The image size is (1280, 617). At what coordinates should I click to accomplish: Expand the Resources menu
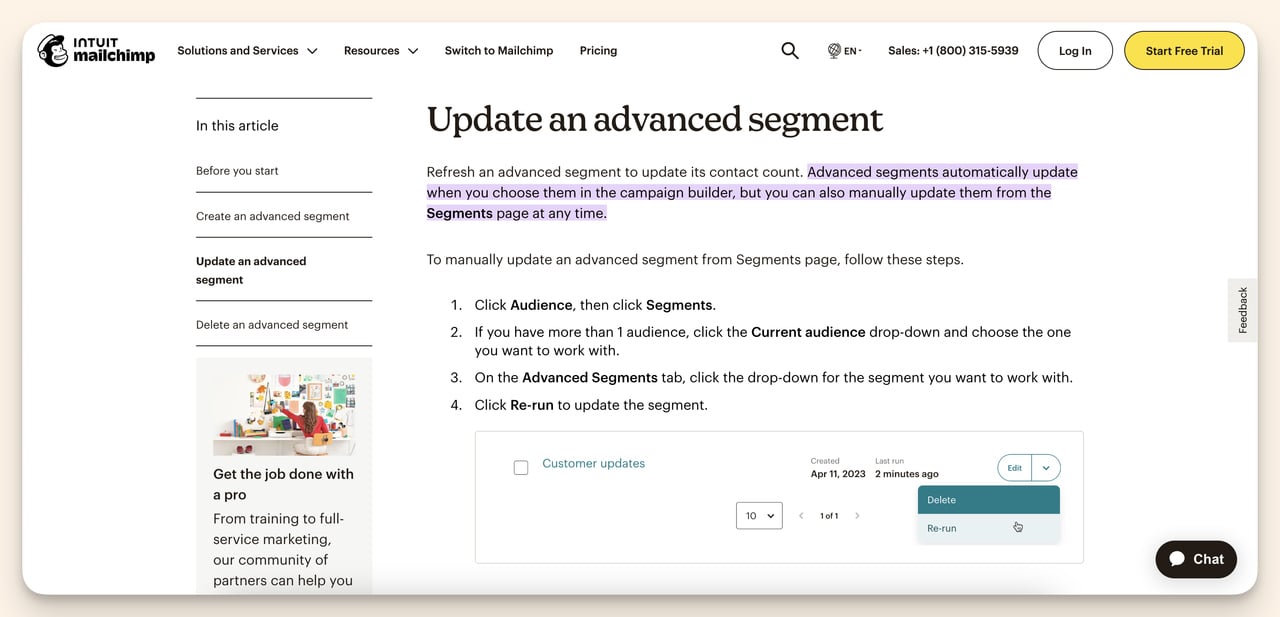pos(381,51)
